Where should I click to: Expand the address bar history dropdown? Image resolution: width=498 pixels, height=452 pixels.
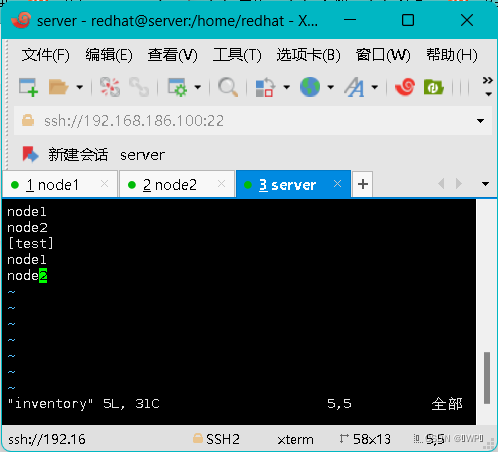(x=480, y=121)
